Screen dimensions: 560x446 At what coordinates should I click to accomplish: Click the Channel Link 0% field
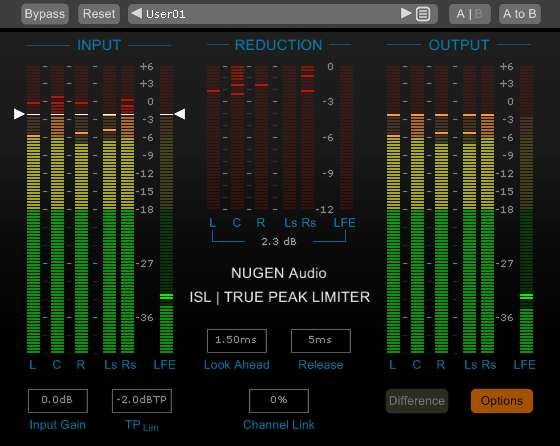click(279, 401)
